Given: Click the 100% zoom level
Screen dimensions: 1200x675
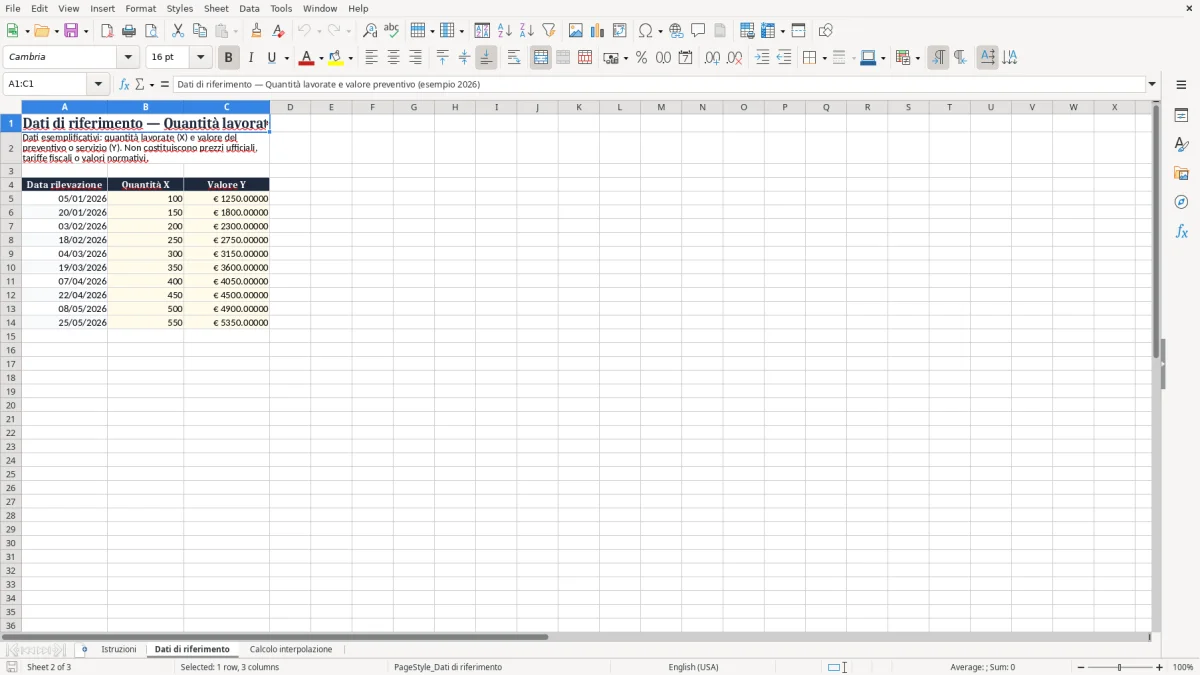Looking at the screenshot, I should (x=1183, y=667).
